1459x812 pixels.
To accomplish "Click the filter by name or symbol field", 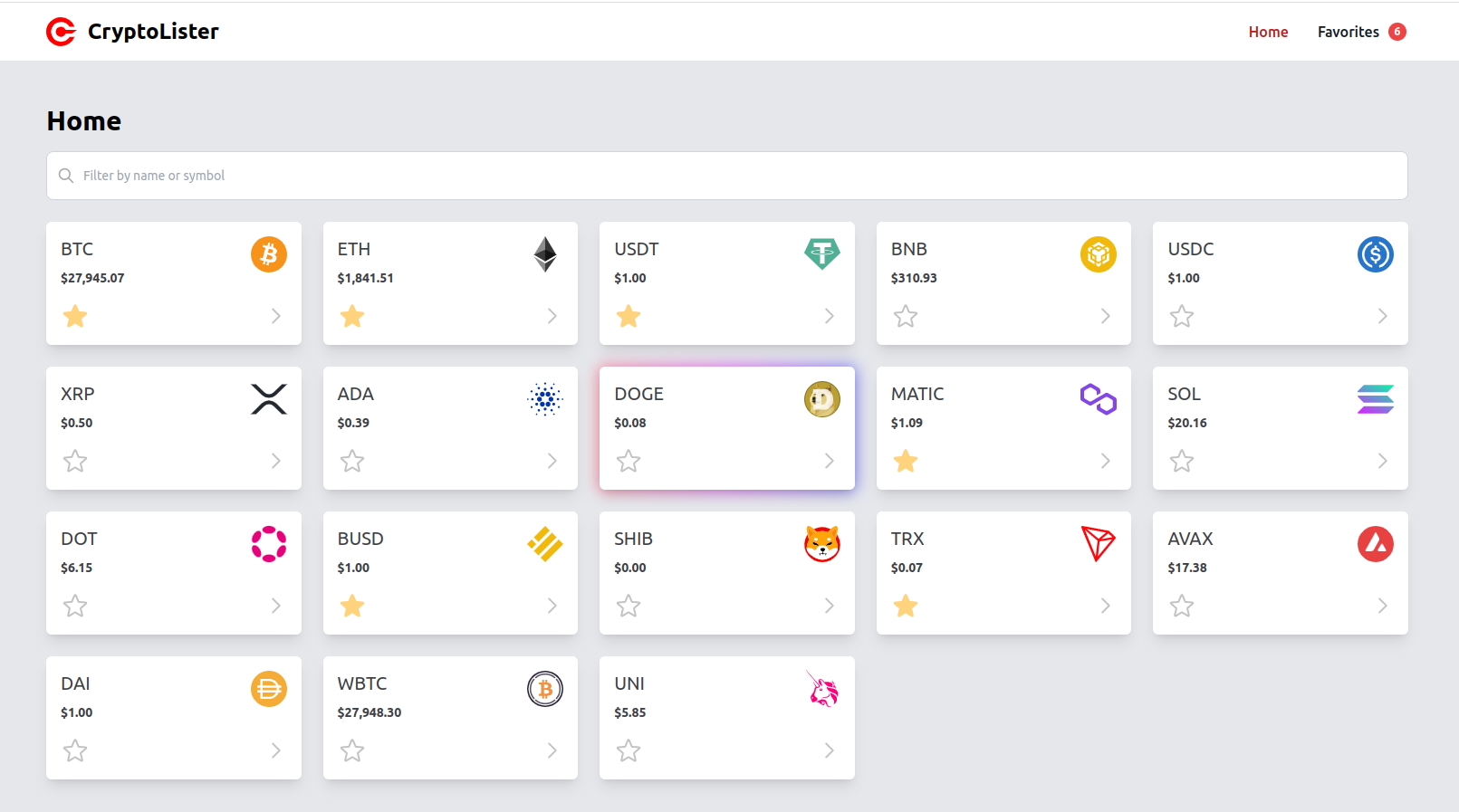I will point(362,175).
